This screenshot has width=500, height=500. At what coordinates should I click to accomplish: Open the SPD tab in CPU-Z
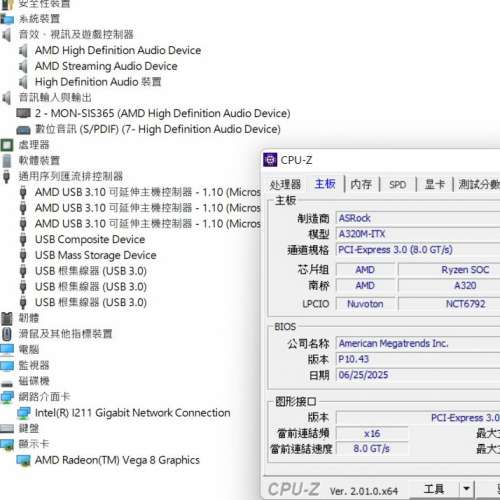397,185
